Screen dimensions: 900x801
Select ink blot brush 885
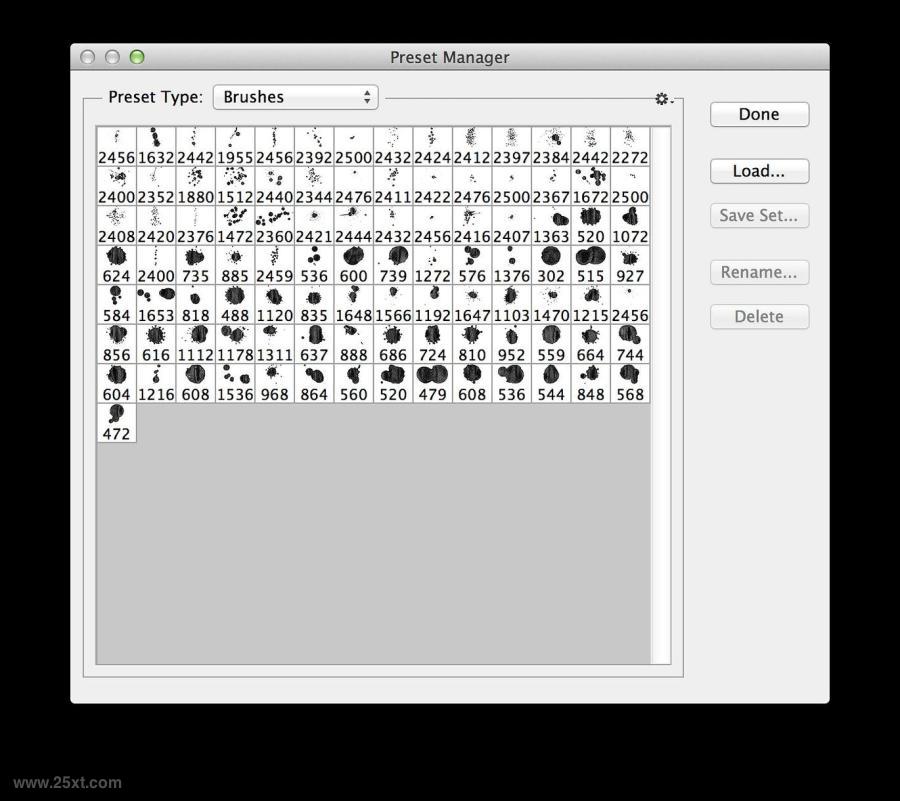point(235,266)
